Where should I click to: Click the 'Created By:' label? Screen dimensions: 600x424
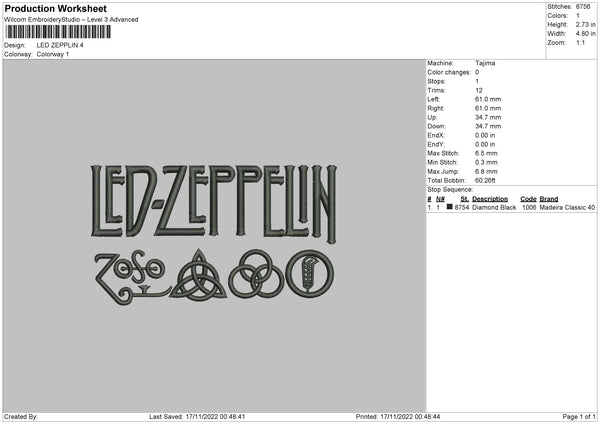click(21, 417)
